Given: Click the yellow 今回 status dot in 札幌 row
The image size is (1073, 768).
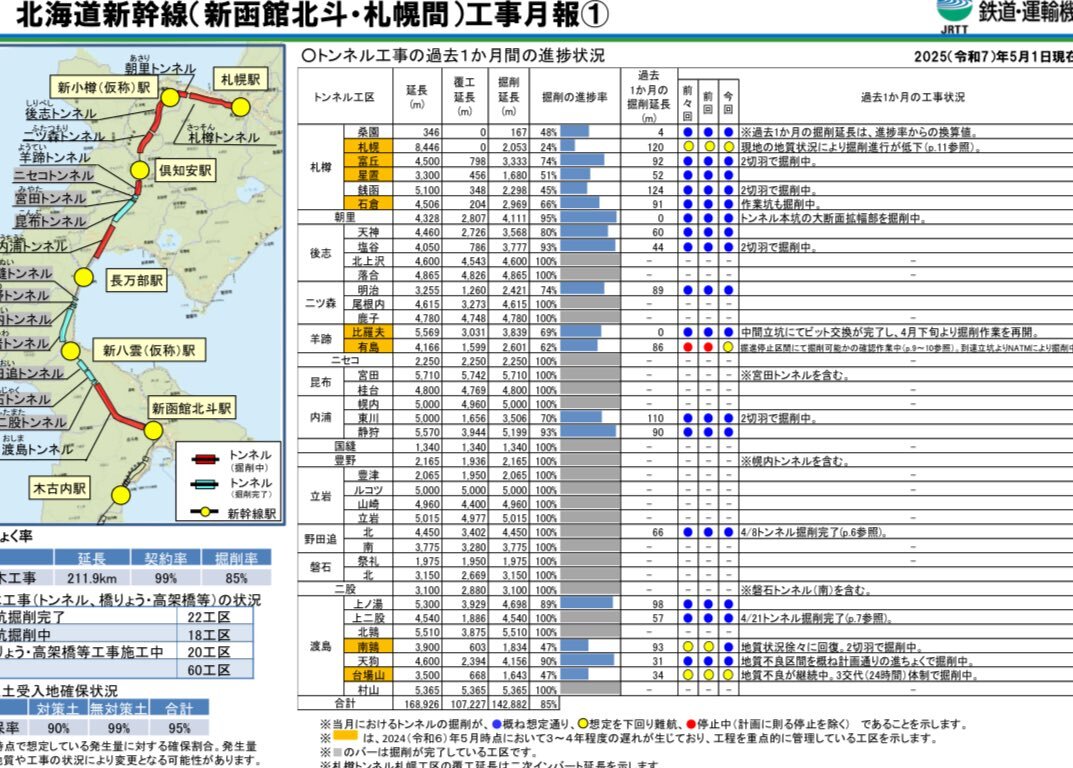Looking at the screenshot, I should tap(728, 146).
